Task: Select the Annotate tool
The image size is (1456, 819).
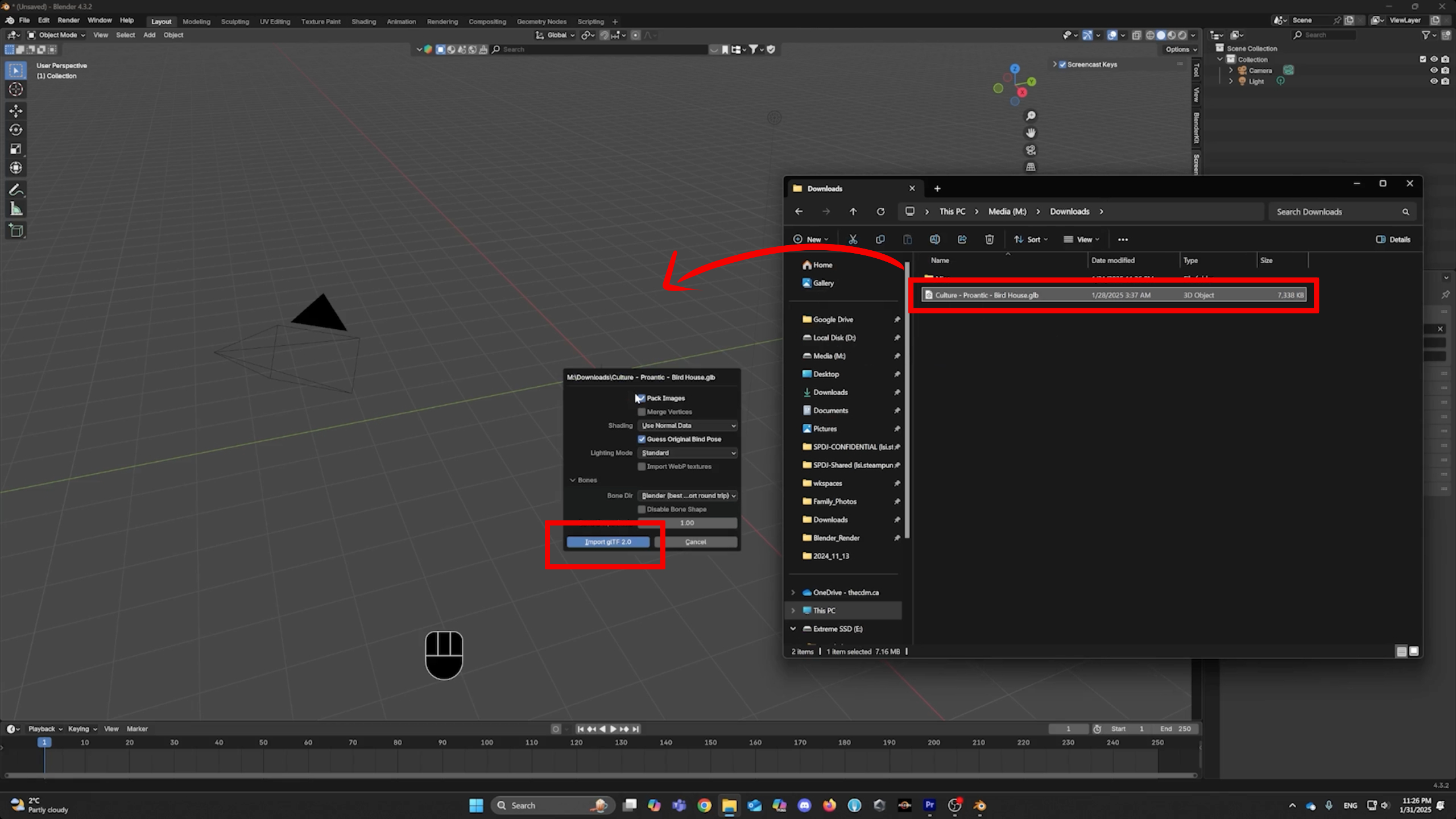Action: (15, 189)
